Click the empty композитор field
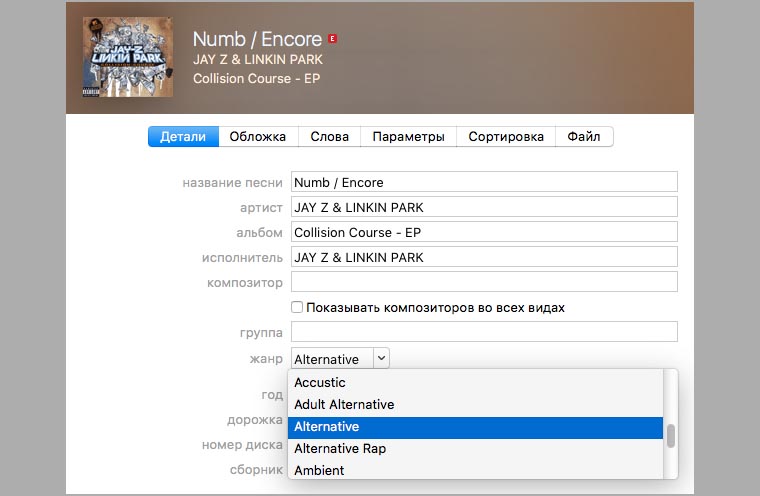Image resolution: width=760 pixels, height=496 pixels. pyautogui.click(x=484, y=282)
